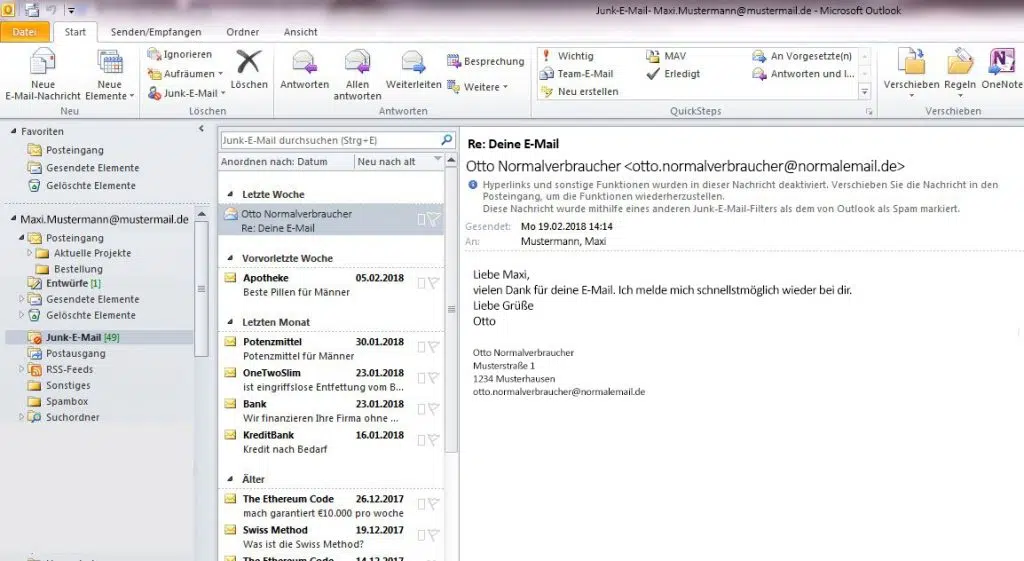The width and height of the screenshot is (1024, 561).
Task: Flag the Apotheke message
Action: pos(433,283)
